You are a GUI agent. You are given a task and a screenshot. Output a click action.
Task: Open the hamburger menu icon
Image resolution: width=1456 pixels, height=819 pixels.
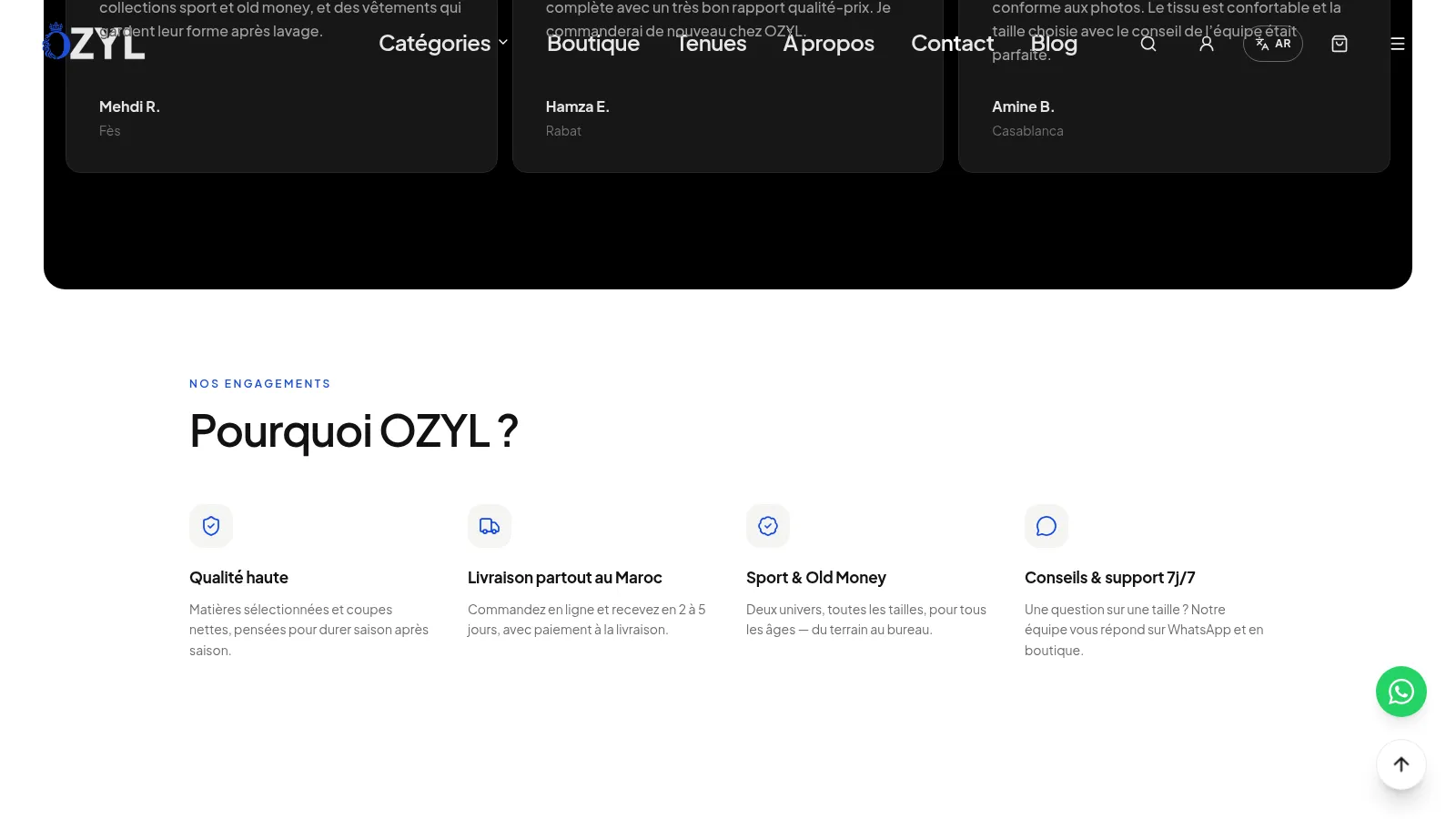[1398, 44]
